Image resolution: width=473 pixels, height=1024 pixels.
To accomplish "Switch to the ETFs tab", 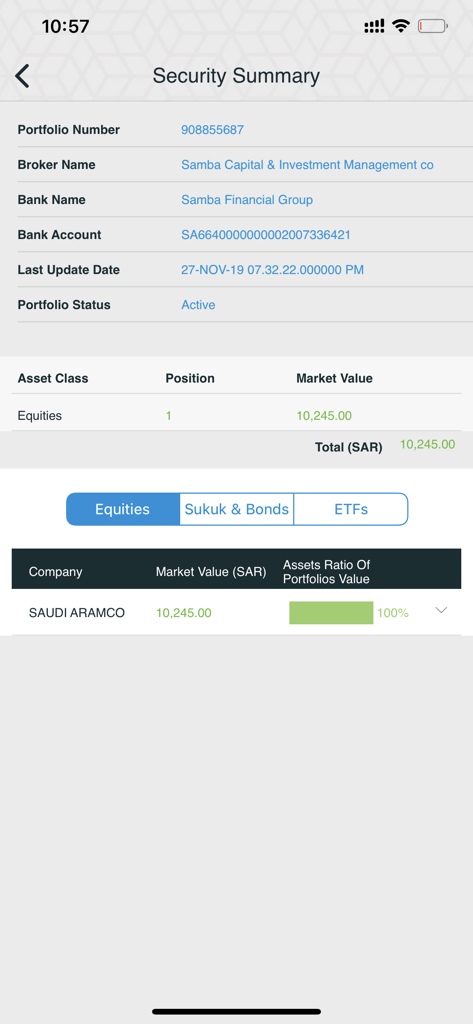I will pyautogui.click(x=351, y=509).
